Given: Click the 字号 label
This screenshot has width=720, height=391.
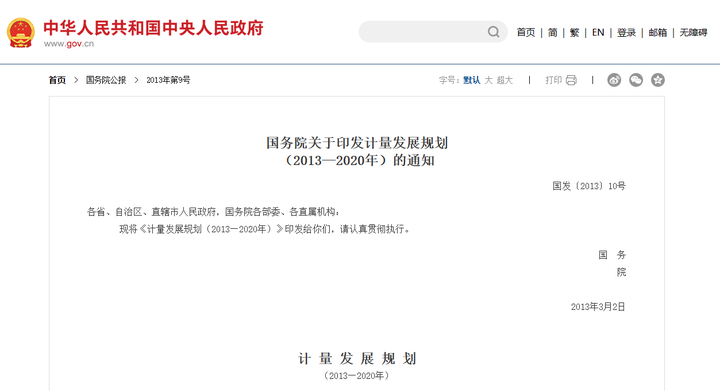Looking at the screenshot, I should [x=449, y=80].
